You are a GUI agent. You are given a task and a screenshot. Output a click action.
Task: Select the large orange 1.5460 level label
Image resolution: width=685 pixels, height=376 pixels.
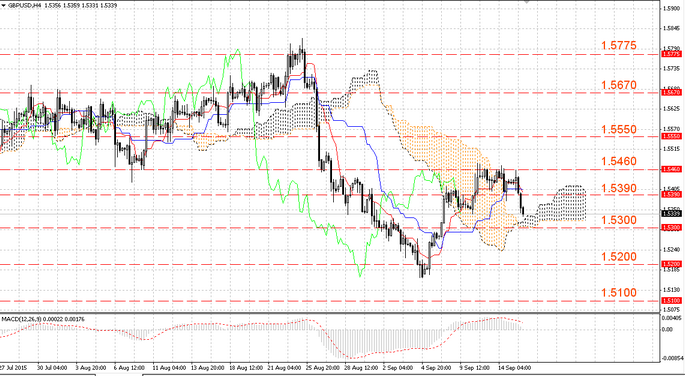click(619, 162)
